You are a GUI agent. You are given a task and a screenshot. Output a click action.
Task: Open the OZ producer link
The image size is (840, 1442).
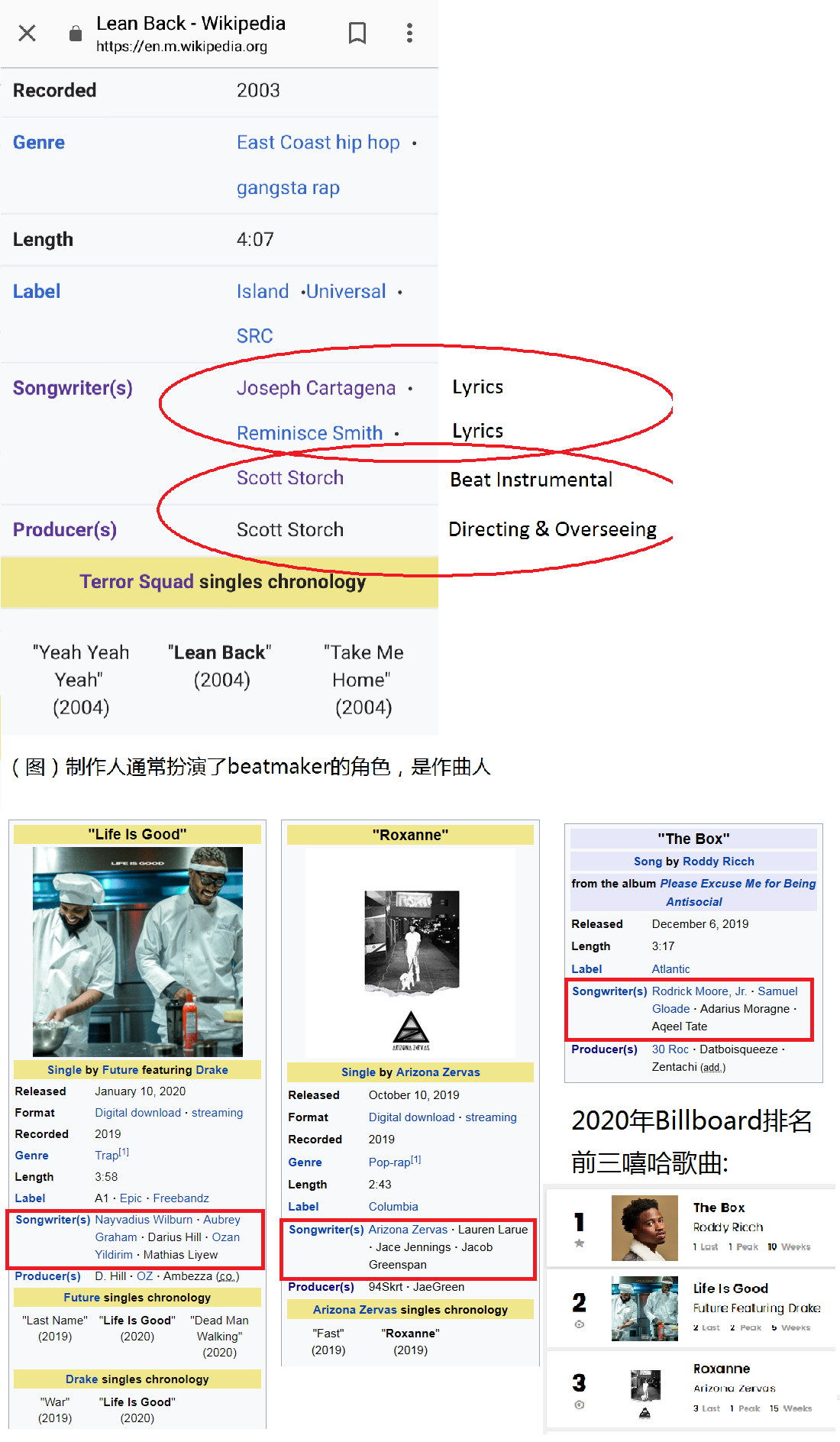[x=145, y=1276]
